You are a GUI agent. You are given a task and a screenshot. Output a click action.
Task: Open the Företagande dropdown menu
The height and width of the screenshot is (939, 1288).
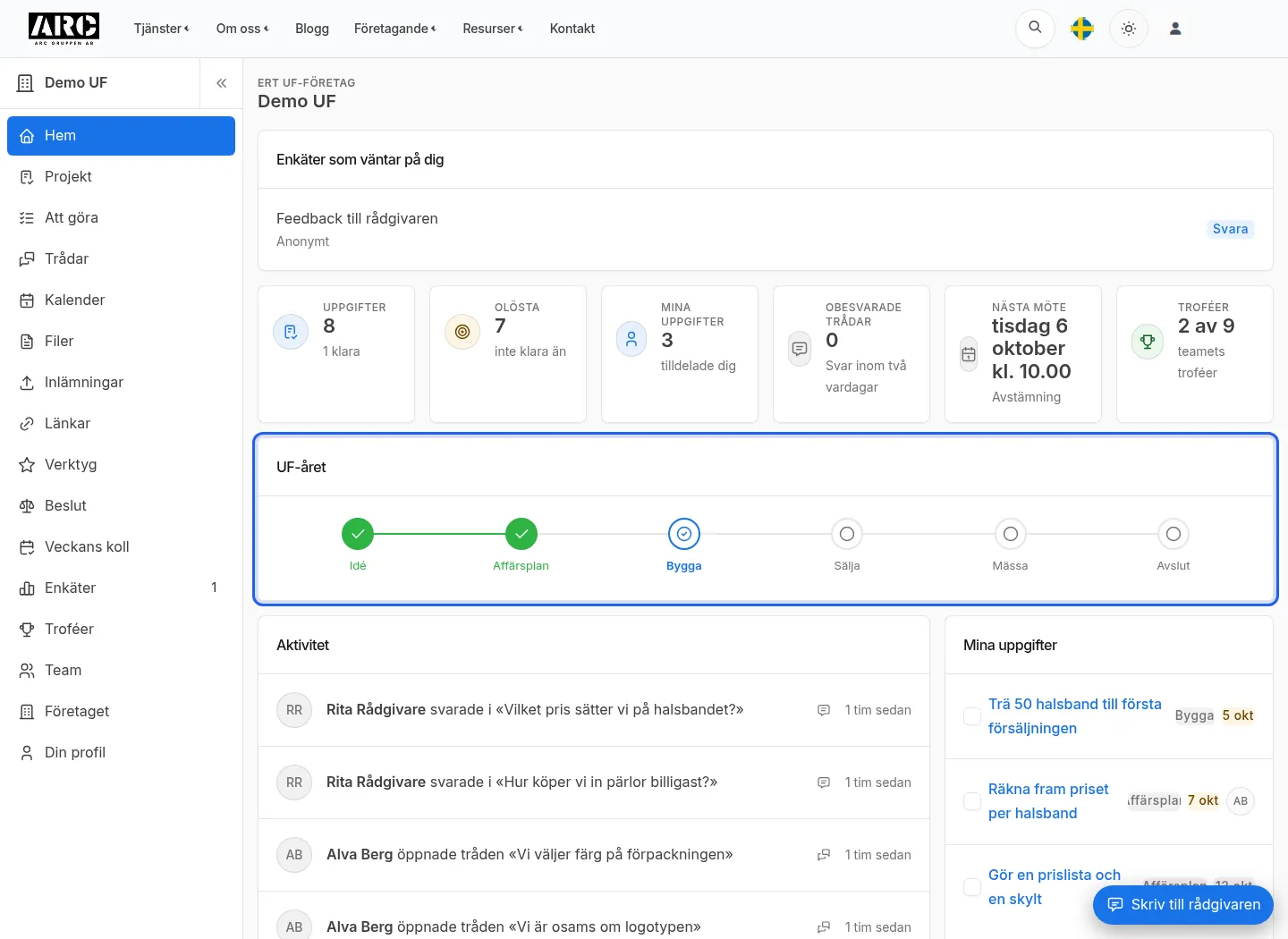click(x=395, y=29)
